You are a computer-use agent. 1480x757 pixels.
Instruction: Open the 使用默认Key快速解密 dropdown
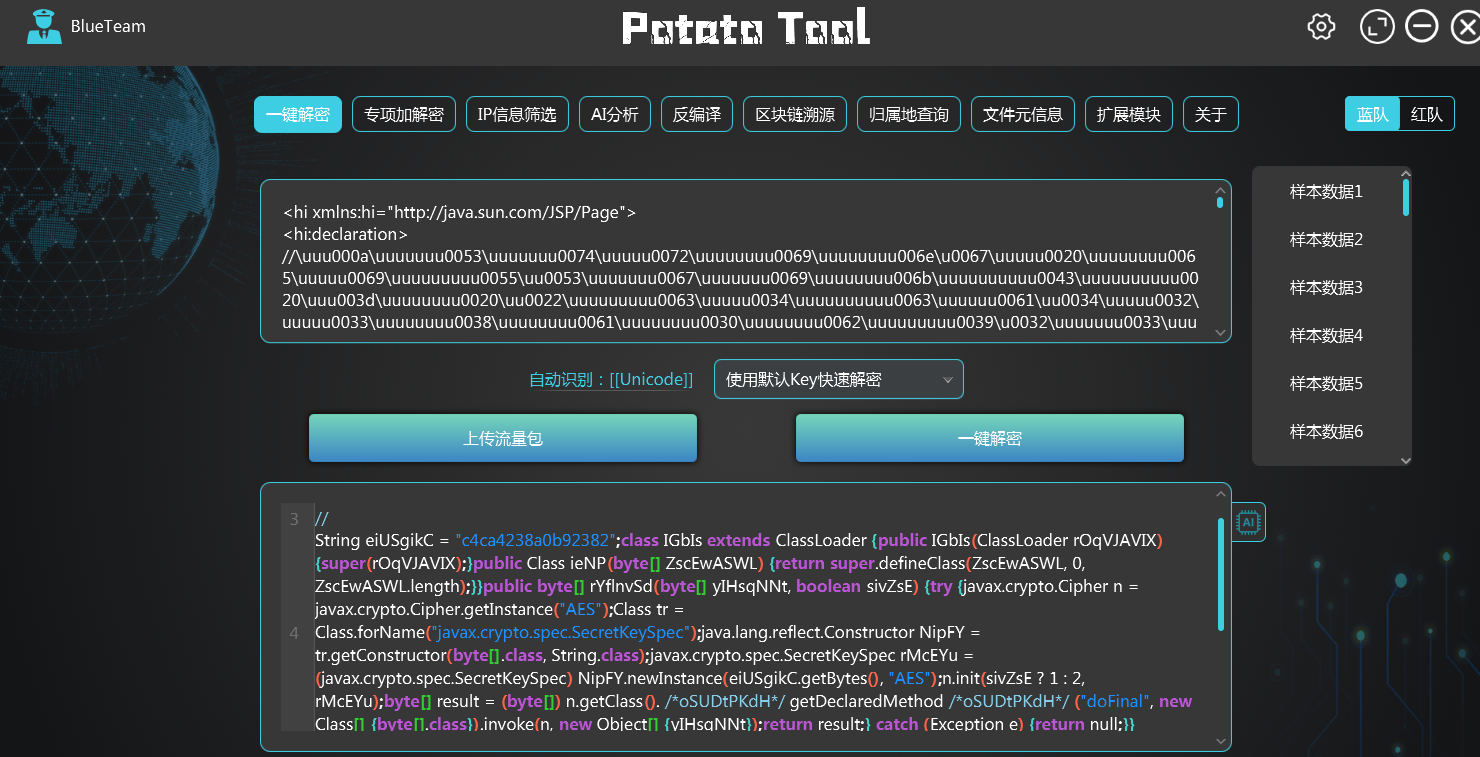pos(839,379)
